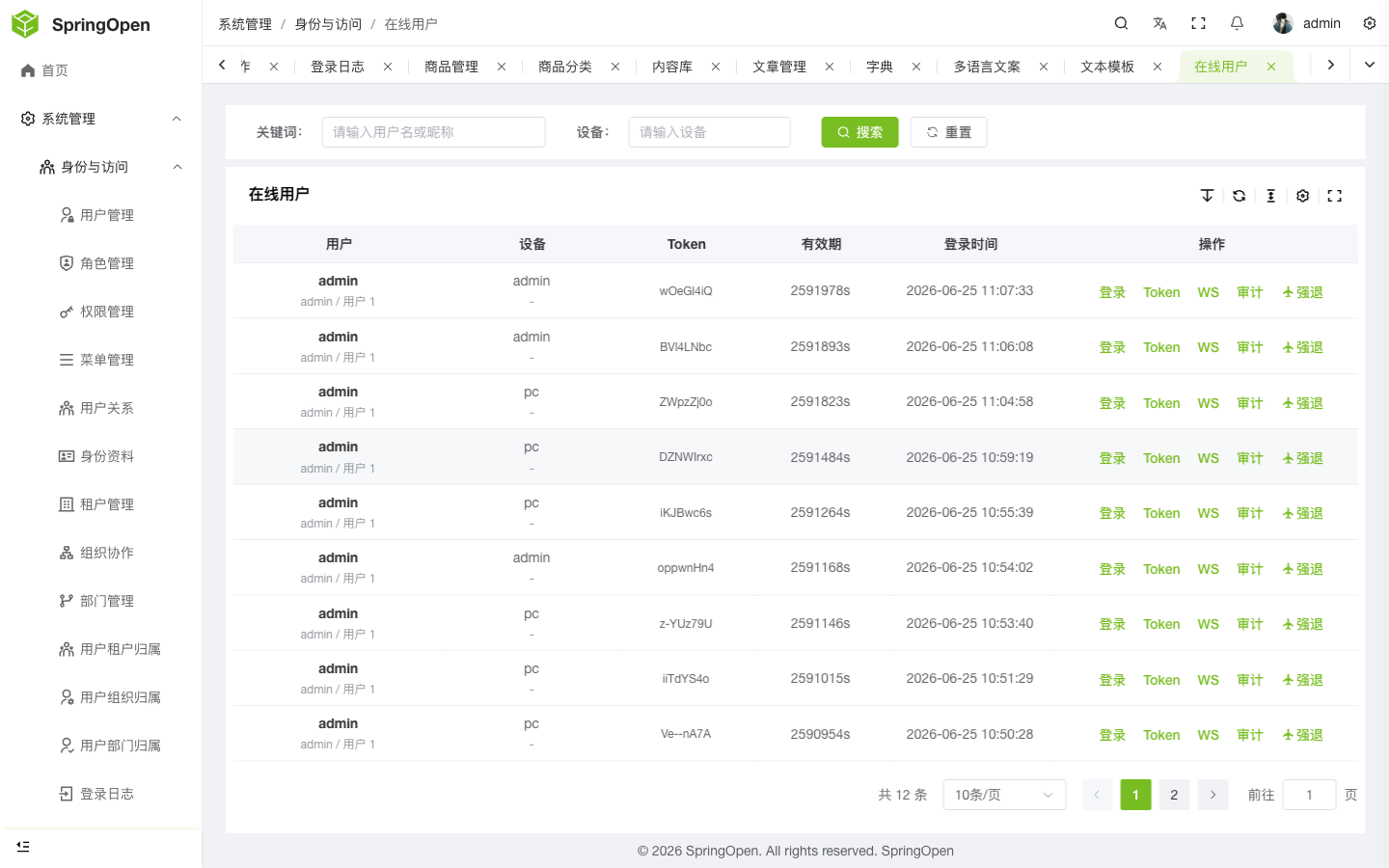This screenshot has height=868, width=1389.
Task: Click 系统管理 in the breadcrumb
Action: click(245, 24)
